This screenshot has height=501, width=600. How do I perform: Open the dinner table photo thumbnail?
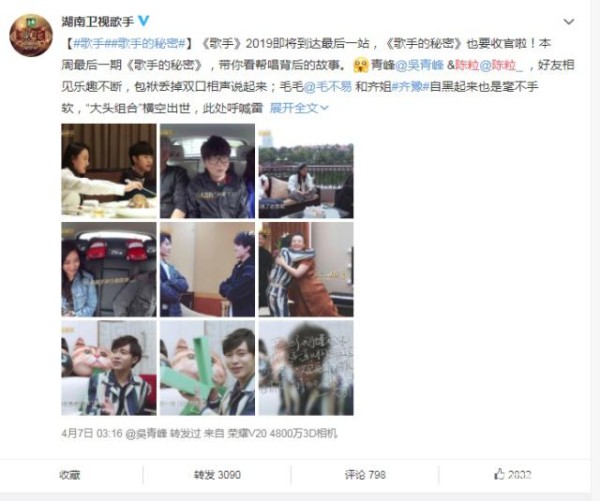(109, 171)
